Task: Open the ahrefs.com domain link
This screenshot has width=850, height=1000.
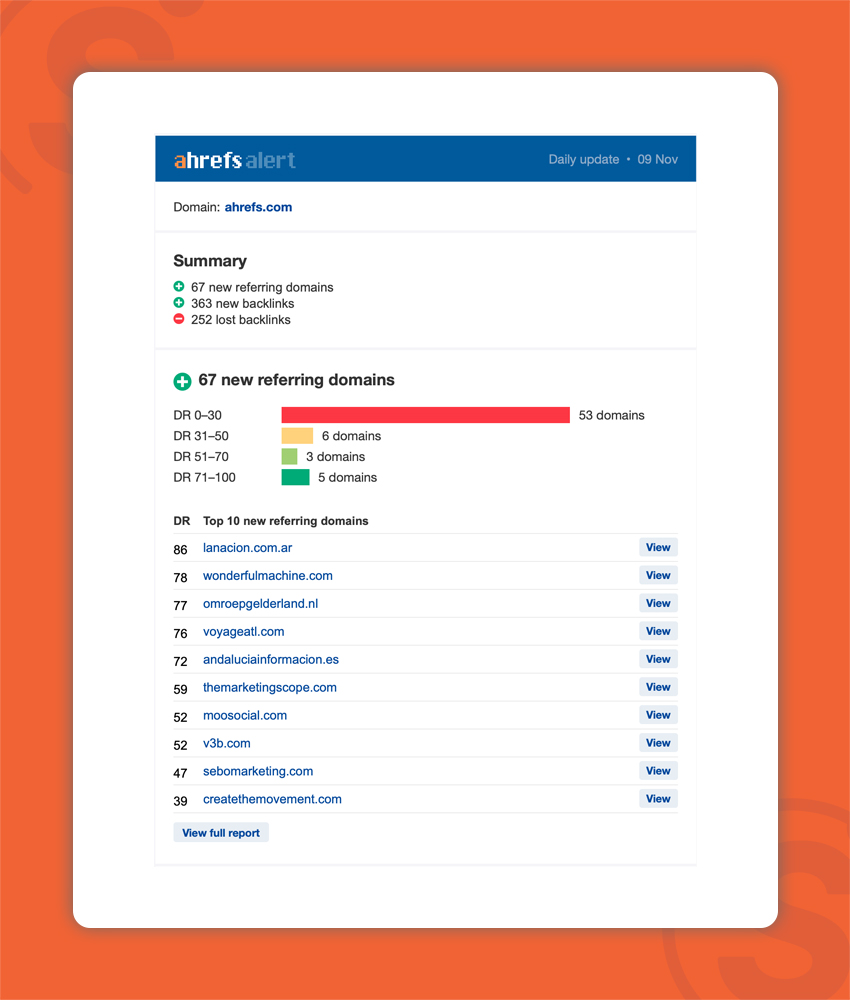Action: point(258,207)
